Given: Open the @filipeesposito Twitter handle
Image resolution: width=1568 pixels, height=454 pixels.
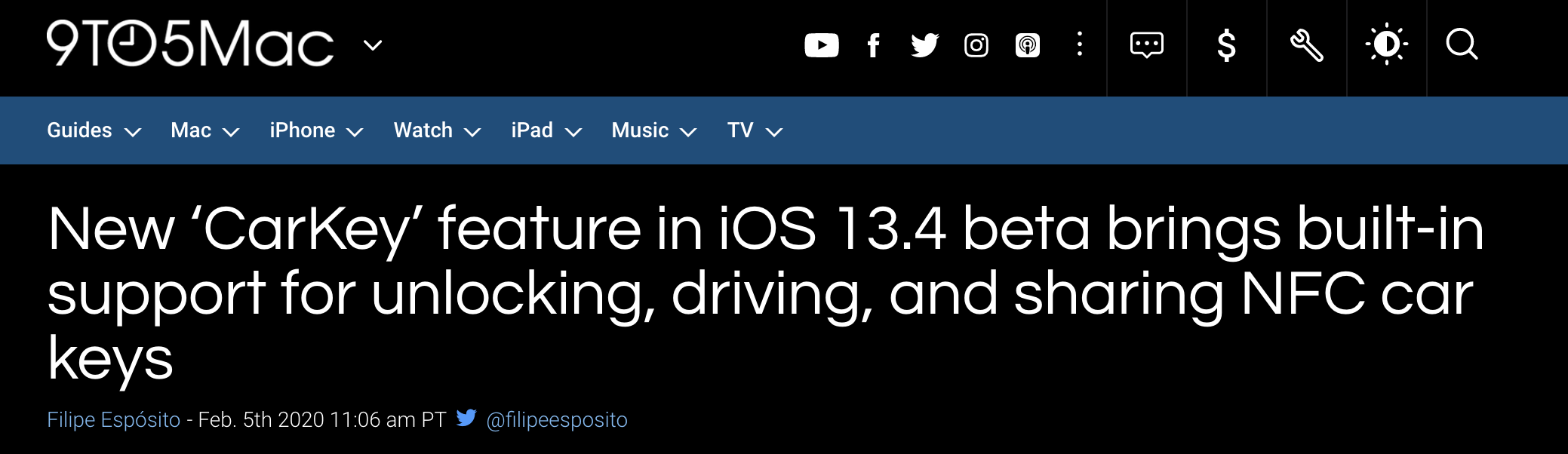Looking at the screenshot, I should (x=557, y=419).
